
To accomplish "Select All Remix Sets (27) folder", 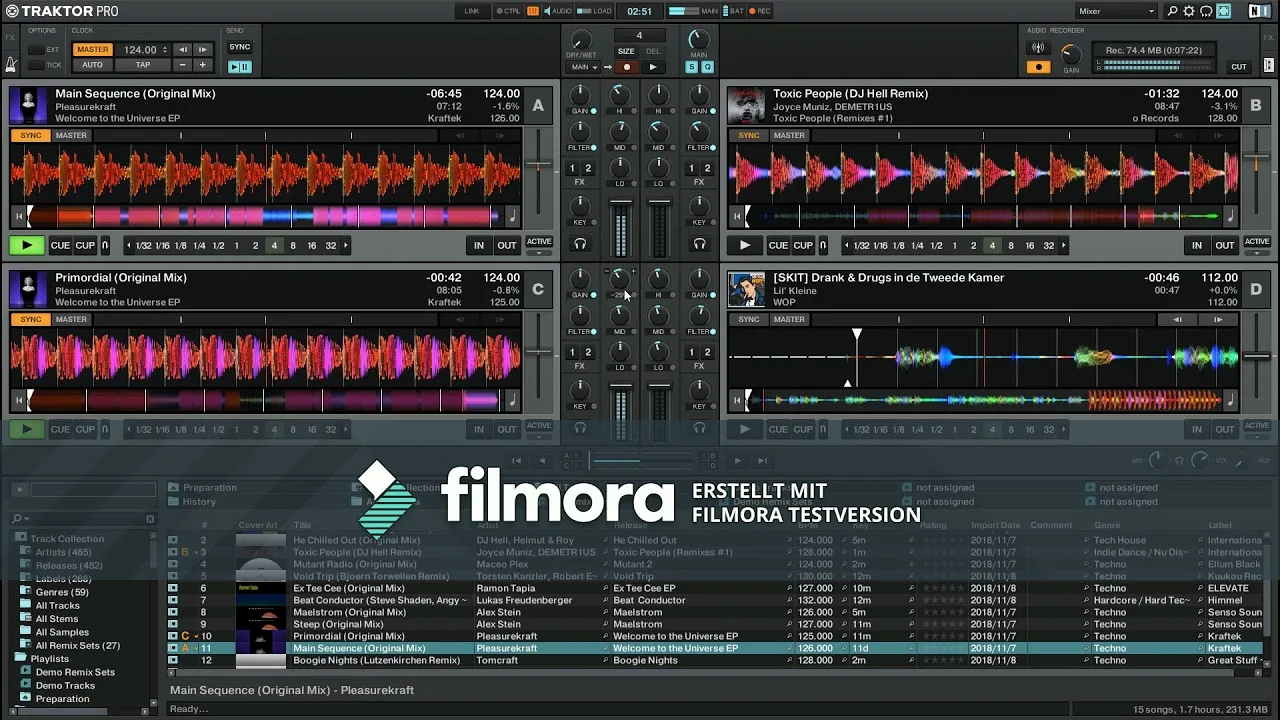I will [78, 645].
